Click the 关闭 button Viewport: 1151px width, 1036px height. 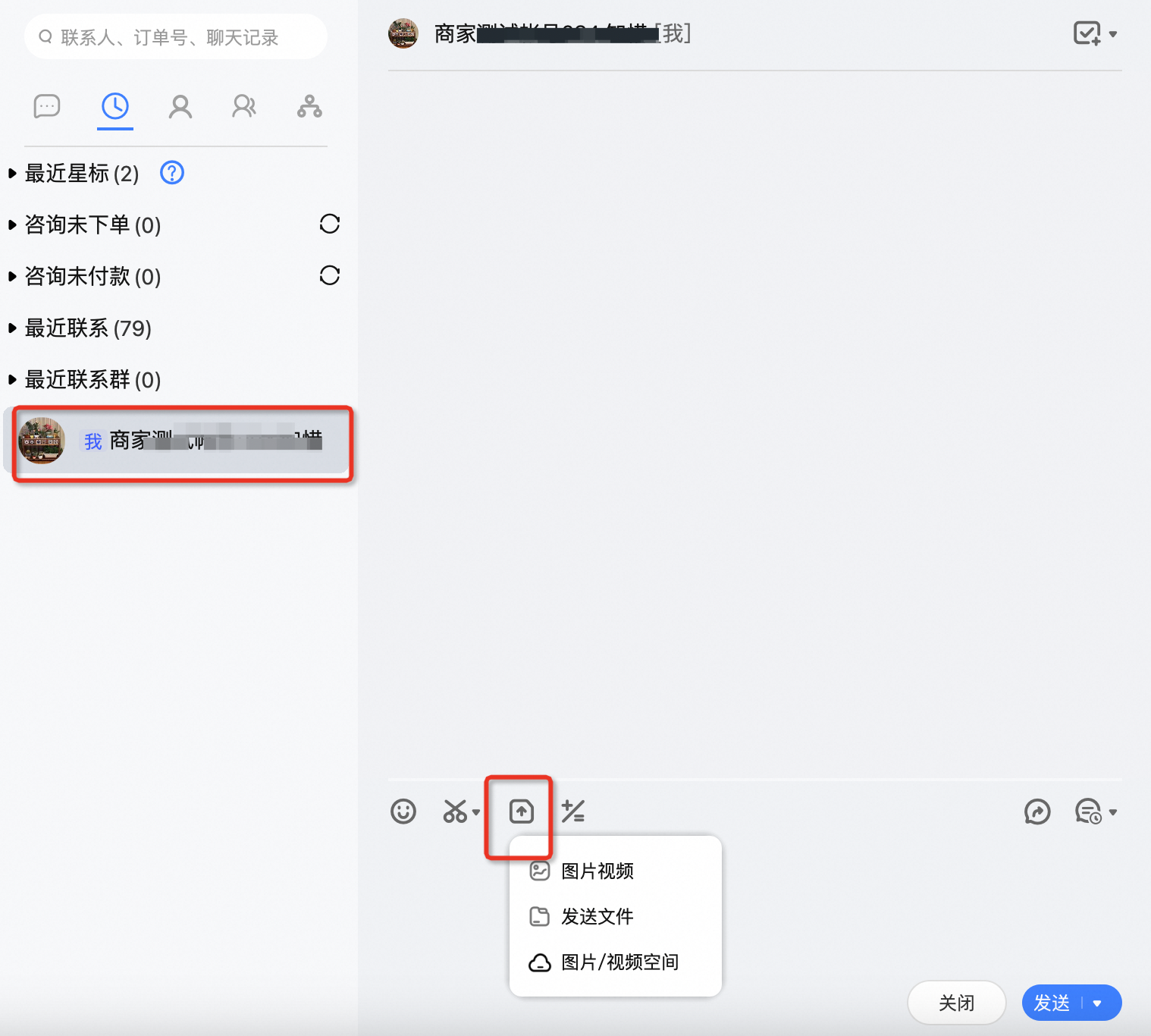click(957, 1003)
